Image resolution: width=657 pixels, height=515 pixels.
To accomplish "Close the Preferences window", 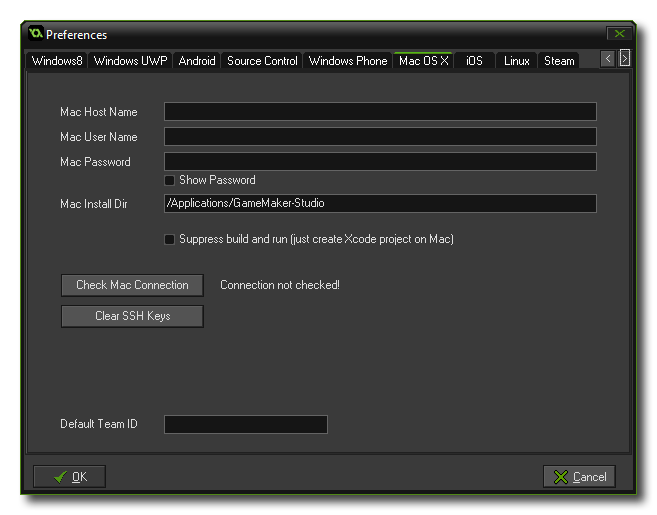I will 619,34.
